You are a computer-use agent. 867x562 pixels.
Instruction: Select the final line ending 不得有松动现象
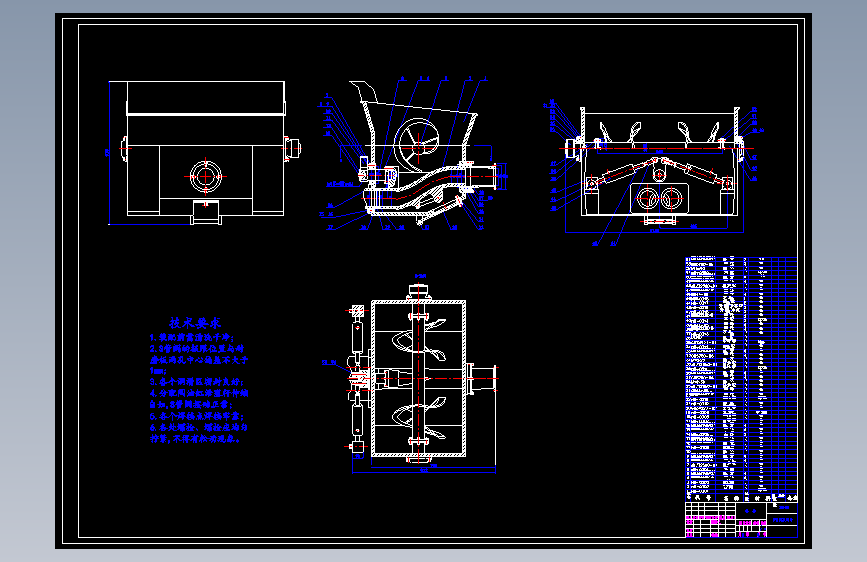pos(195,439)
